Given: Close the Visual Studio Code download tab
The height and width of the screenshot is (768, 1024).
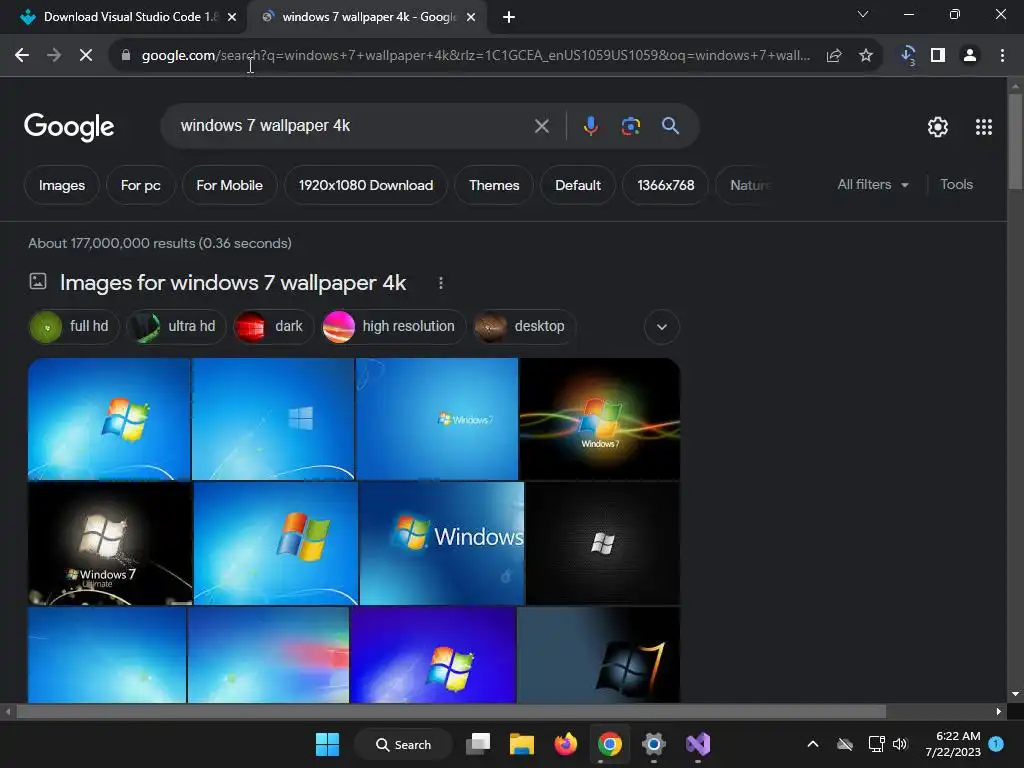Looking at the screenshot, I should point(232,18).
